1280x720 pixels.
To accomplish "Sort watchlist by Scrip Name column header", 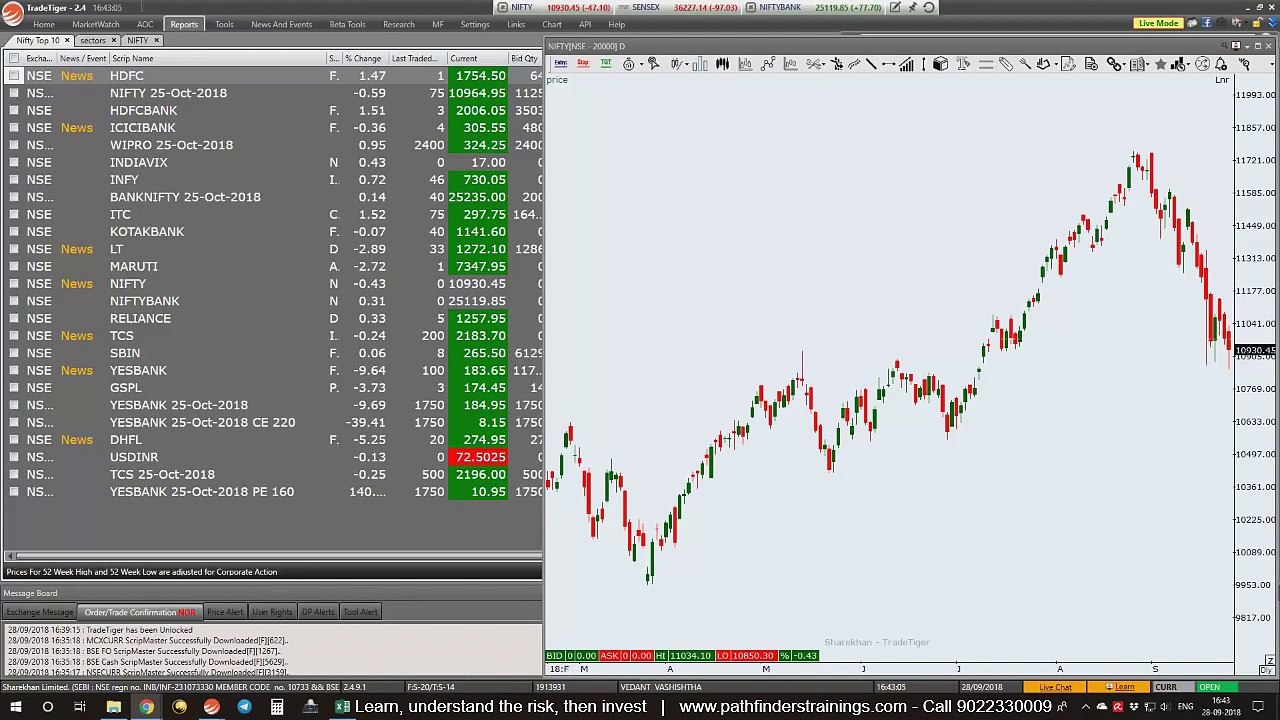I will [x=133, y=58].
